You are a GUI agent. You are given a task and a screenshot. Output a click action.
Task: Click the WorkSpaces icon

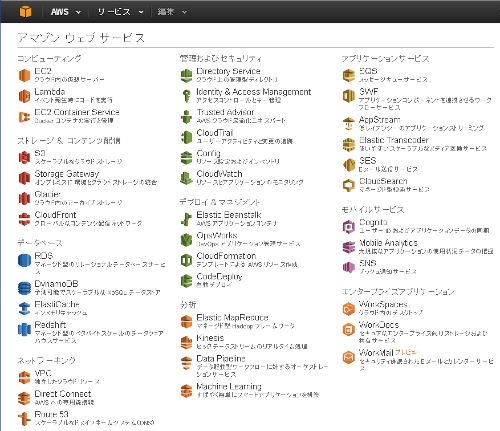[349, 309]
